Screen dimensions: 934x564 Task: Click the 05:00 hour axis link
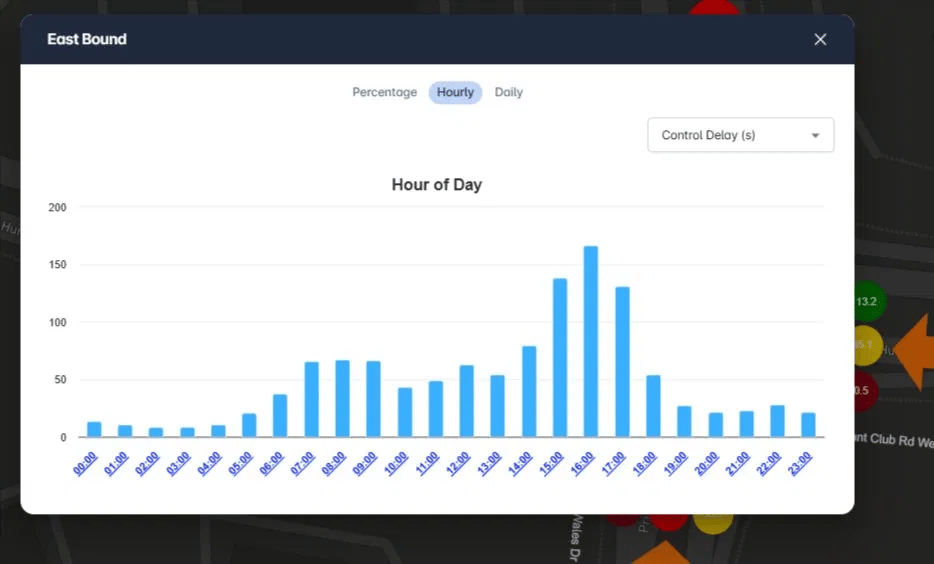(x=240, y=463)
